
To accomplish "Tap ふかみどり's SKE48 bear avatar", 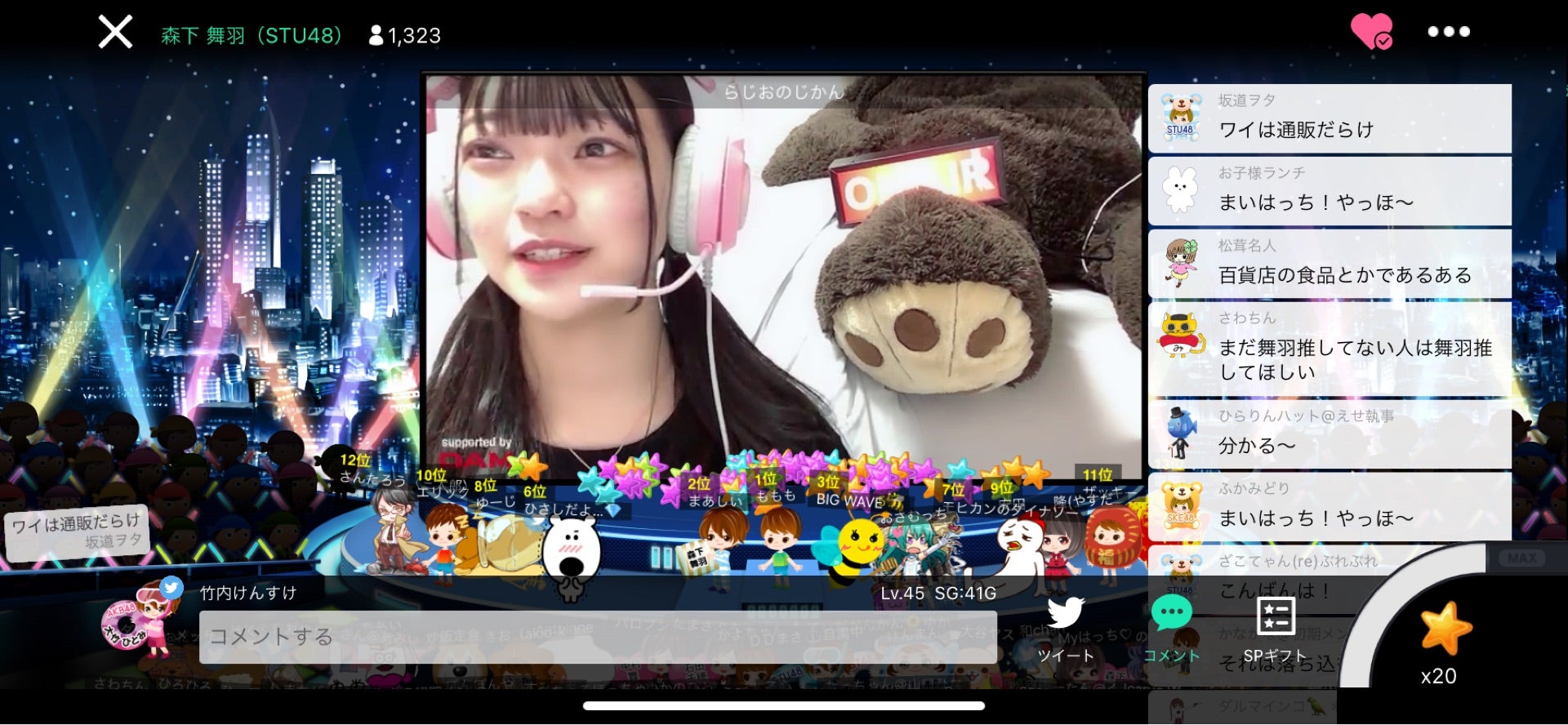I will [1180, 506].
